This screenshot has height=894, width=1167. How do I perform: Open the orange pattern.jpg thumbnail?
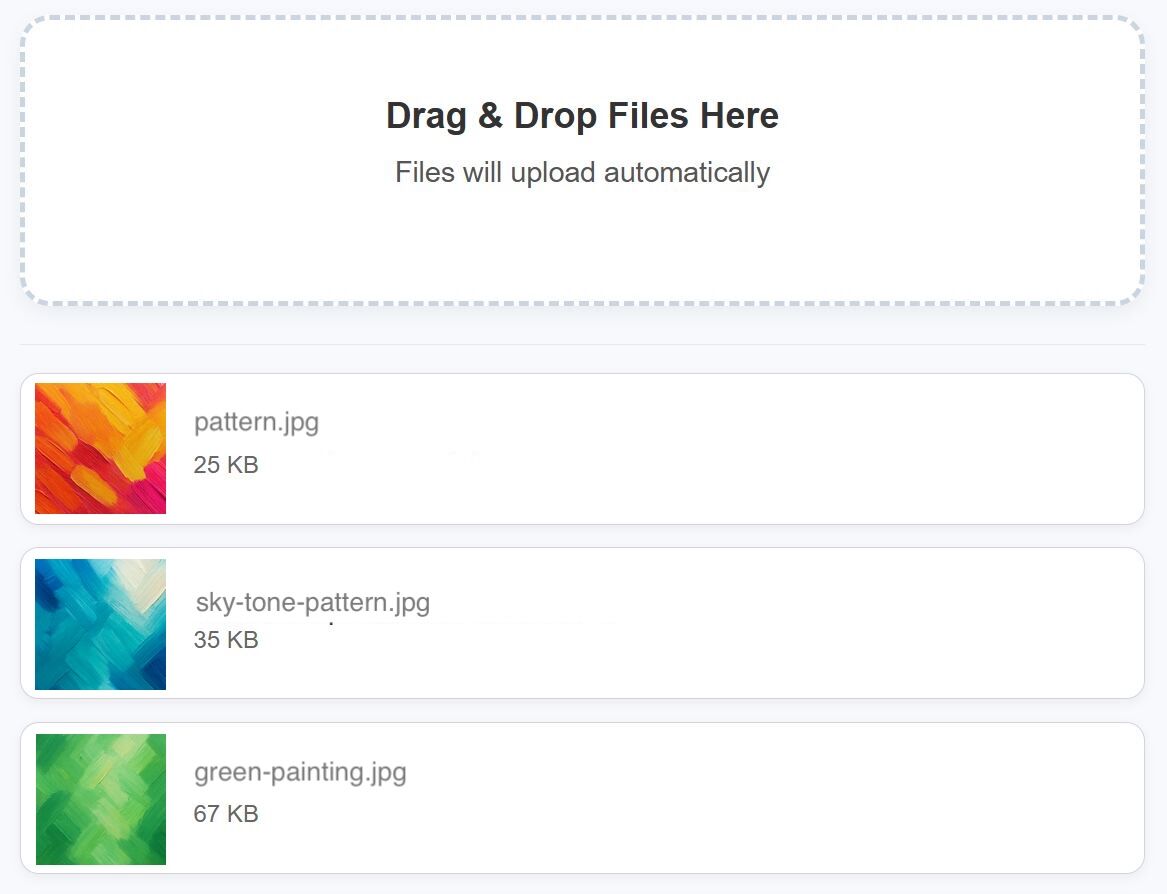coord(100,448)
